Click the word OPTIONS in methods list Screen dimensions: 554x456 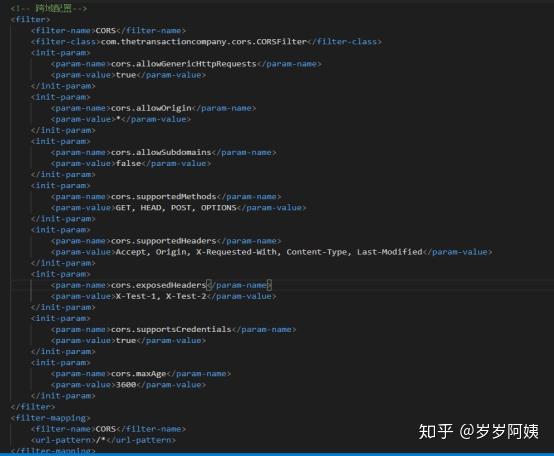click(219, 208)
